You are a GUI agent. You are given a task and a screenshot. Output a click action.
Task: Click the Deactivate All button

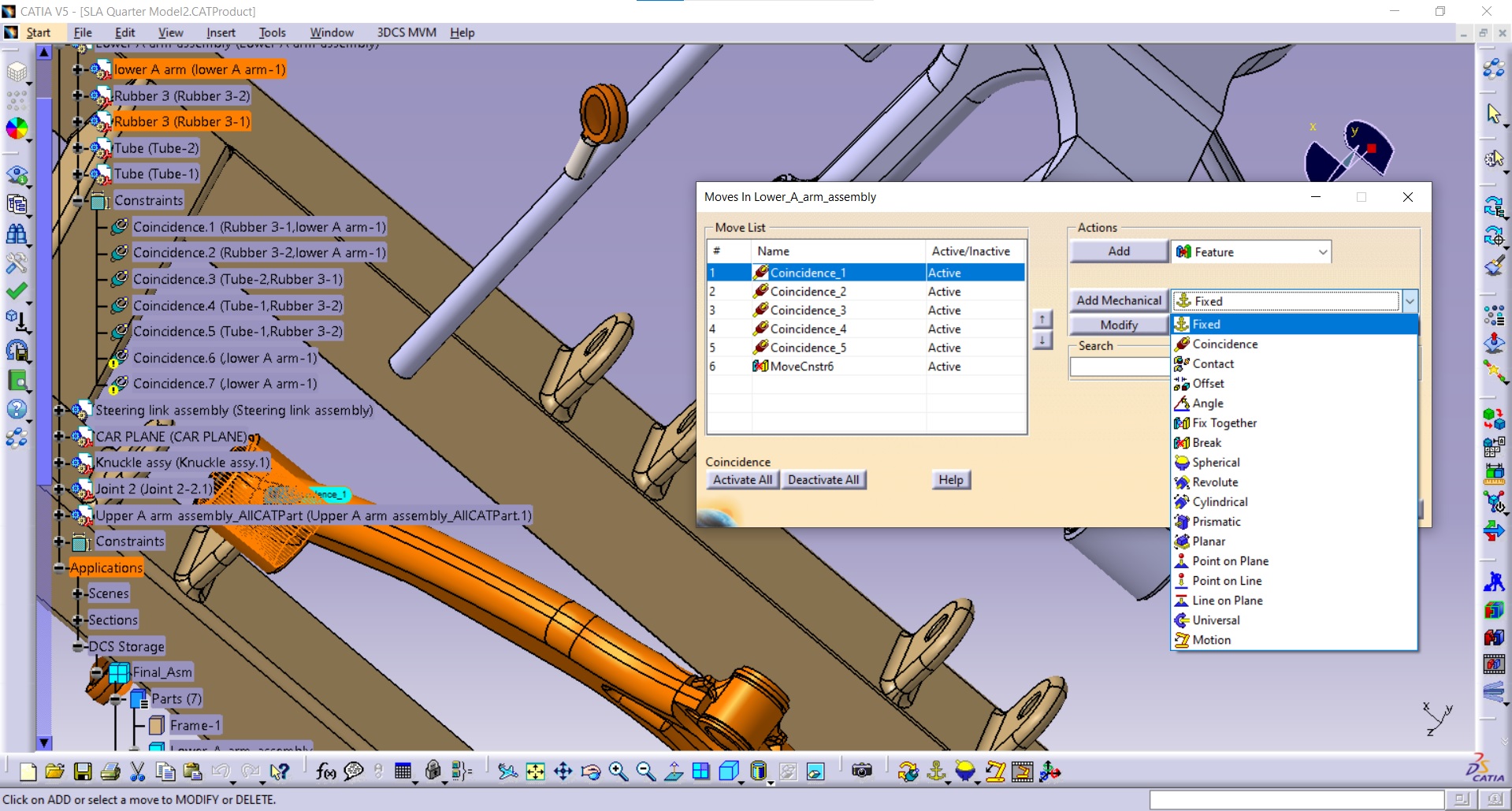(823, 479)
